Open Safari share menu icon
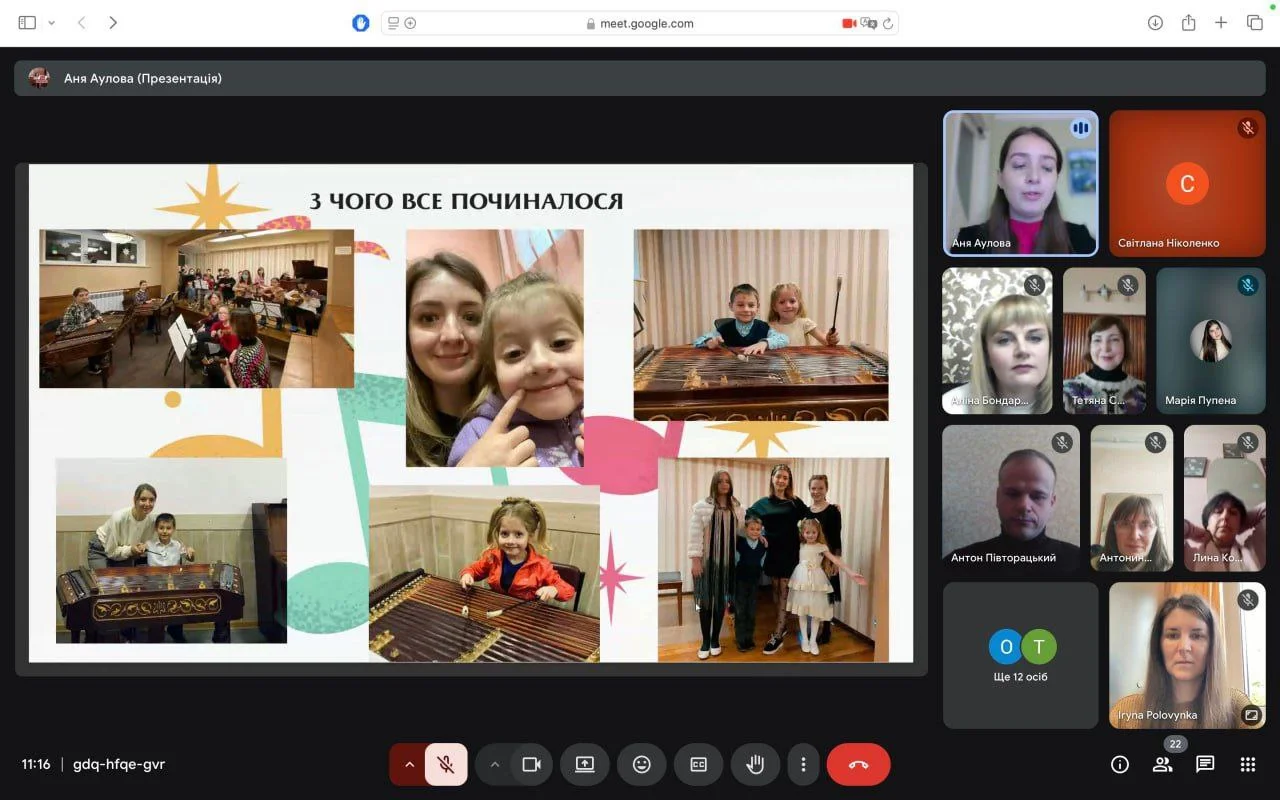This screenshot has height=800, width=1280. [x=1189, y=23]
